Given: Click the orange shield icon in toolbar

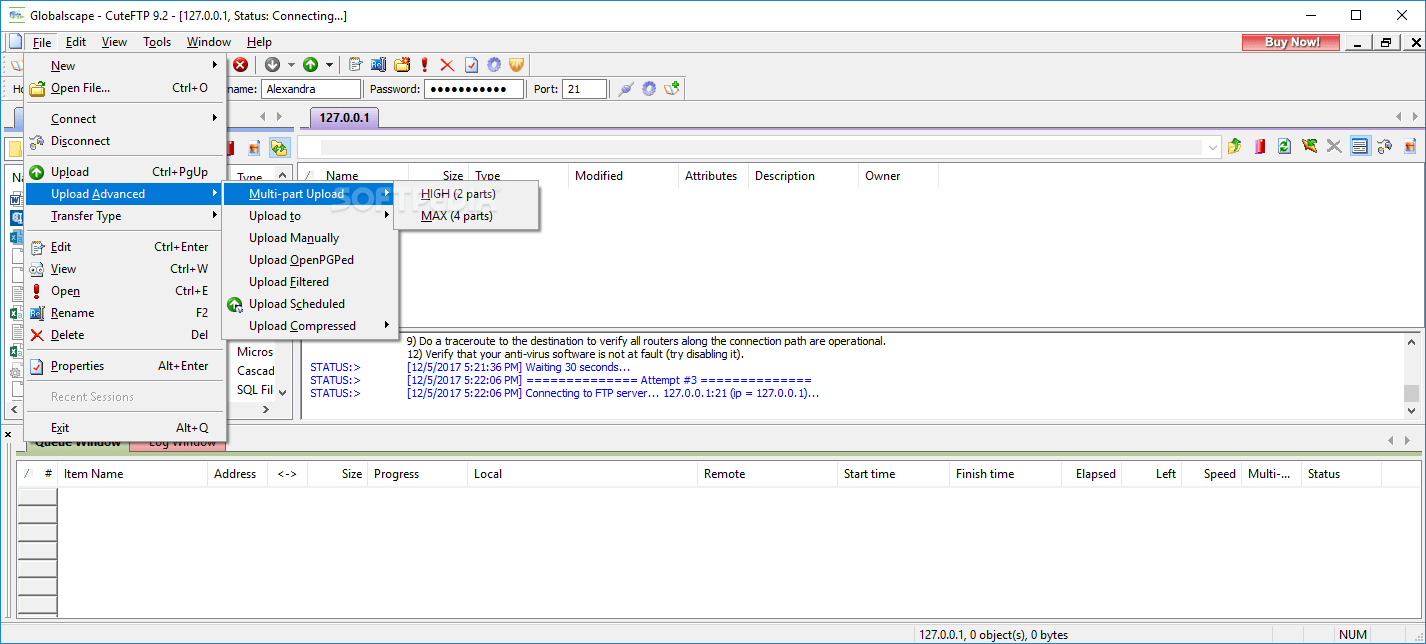Looking at the screenshot, I should pos(517,65).
